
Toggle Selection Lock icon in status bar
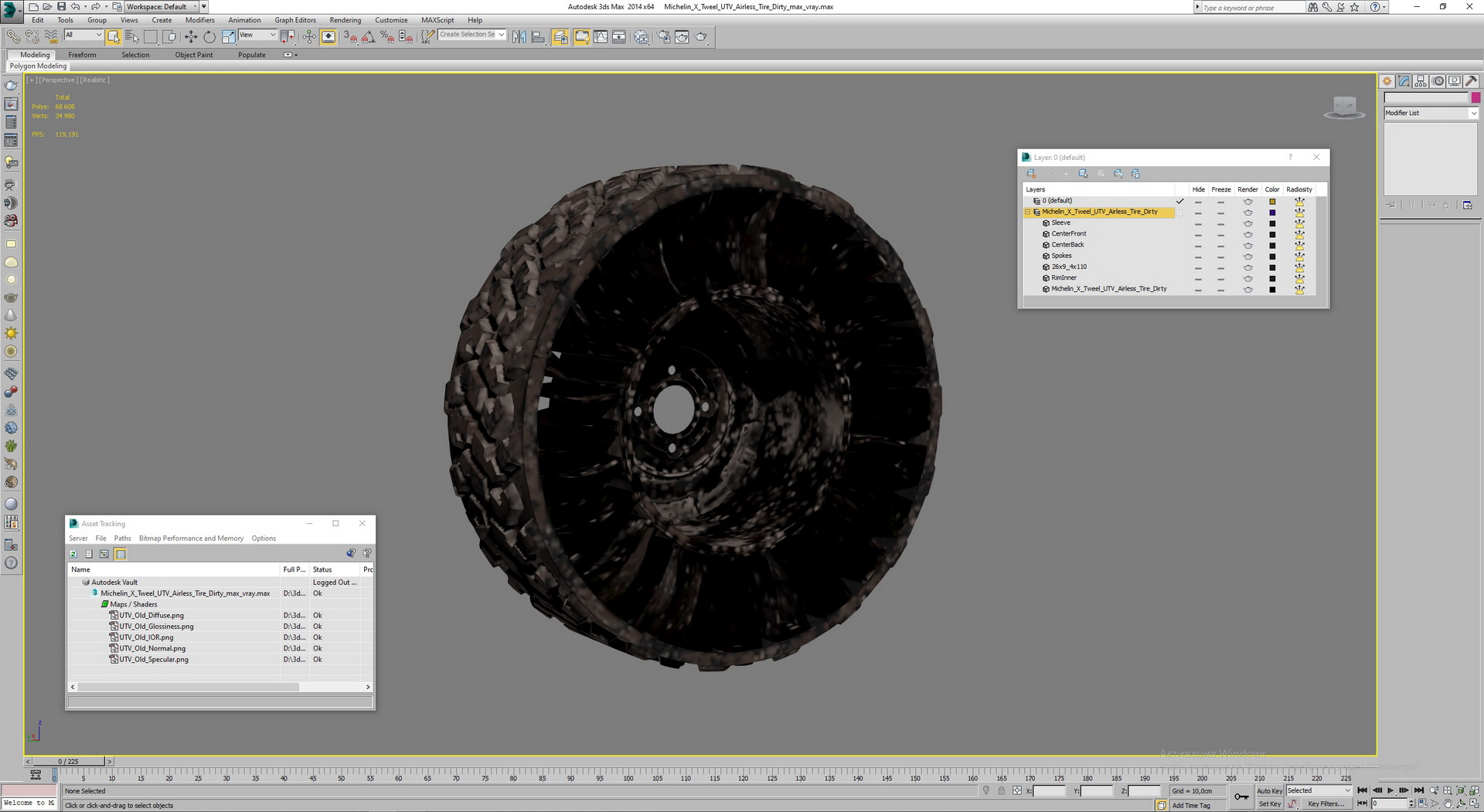coord(1002,790)
